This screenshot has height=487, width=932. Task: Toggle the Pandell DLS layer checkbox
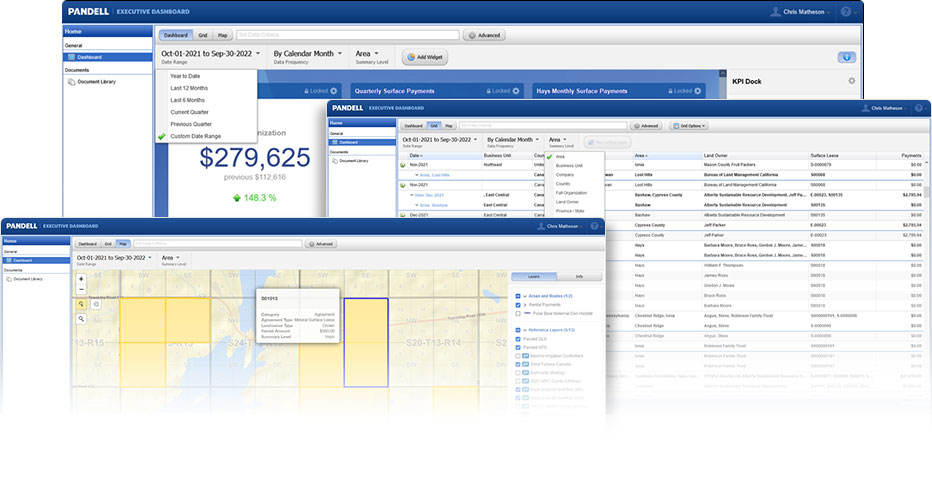(518, 339)
